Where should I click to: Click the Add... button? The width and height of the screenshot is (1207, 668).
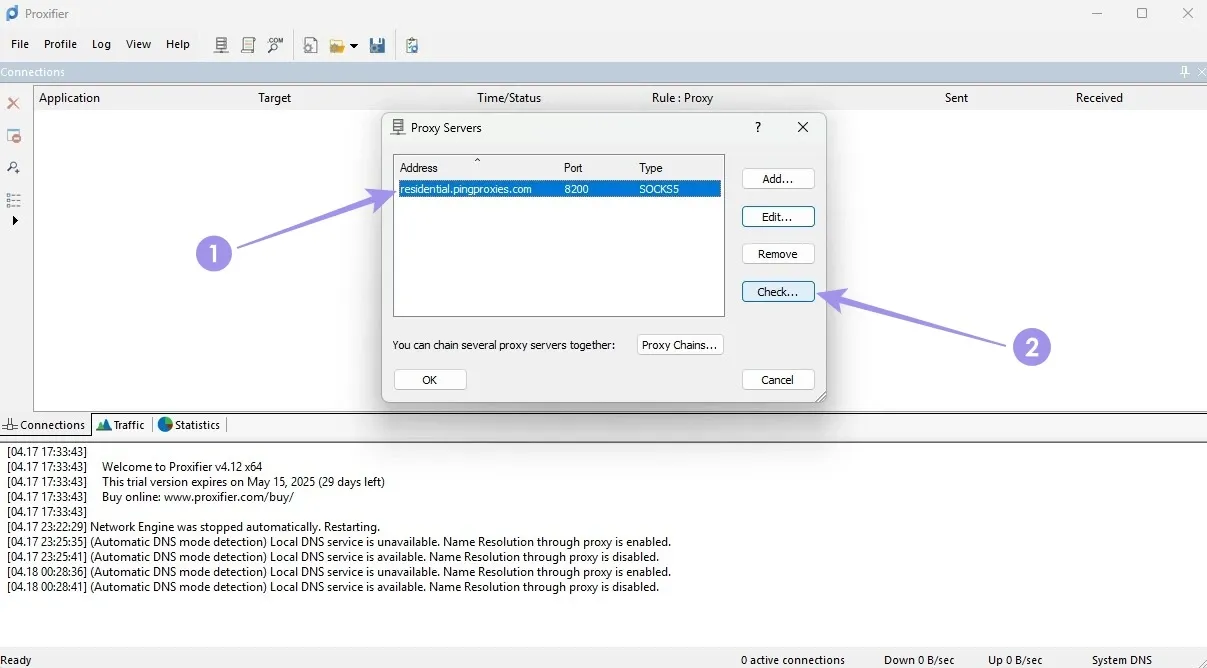778,179
